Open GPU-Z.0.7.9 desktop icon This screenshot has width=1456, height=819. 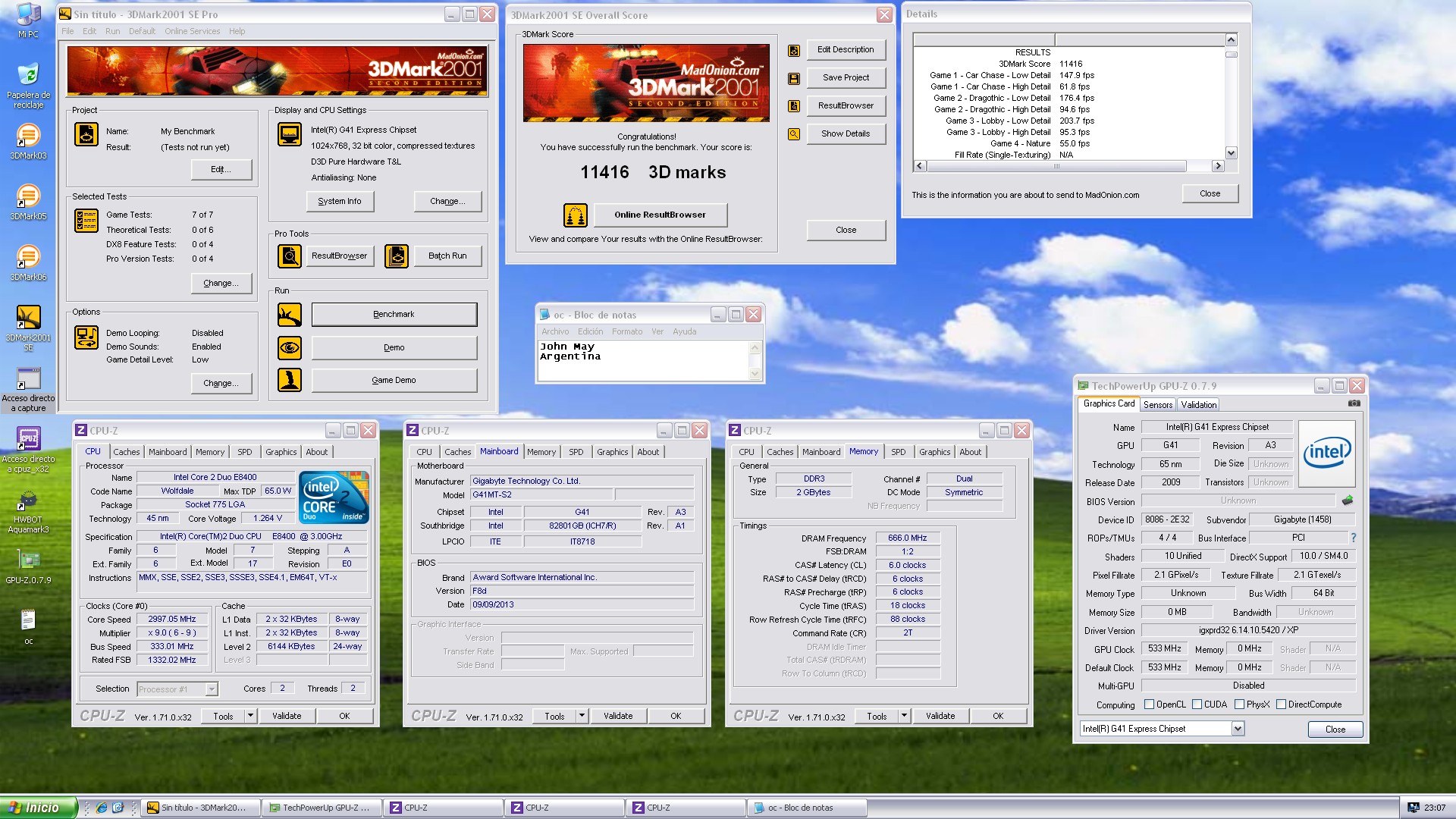pyautogui.click(x=28, y=567)
